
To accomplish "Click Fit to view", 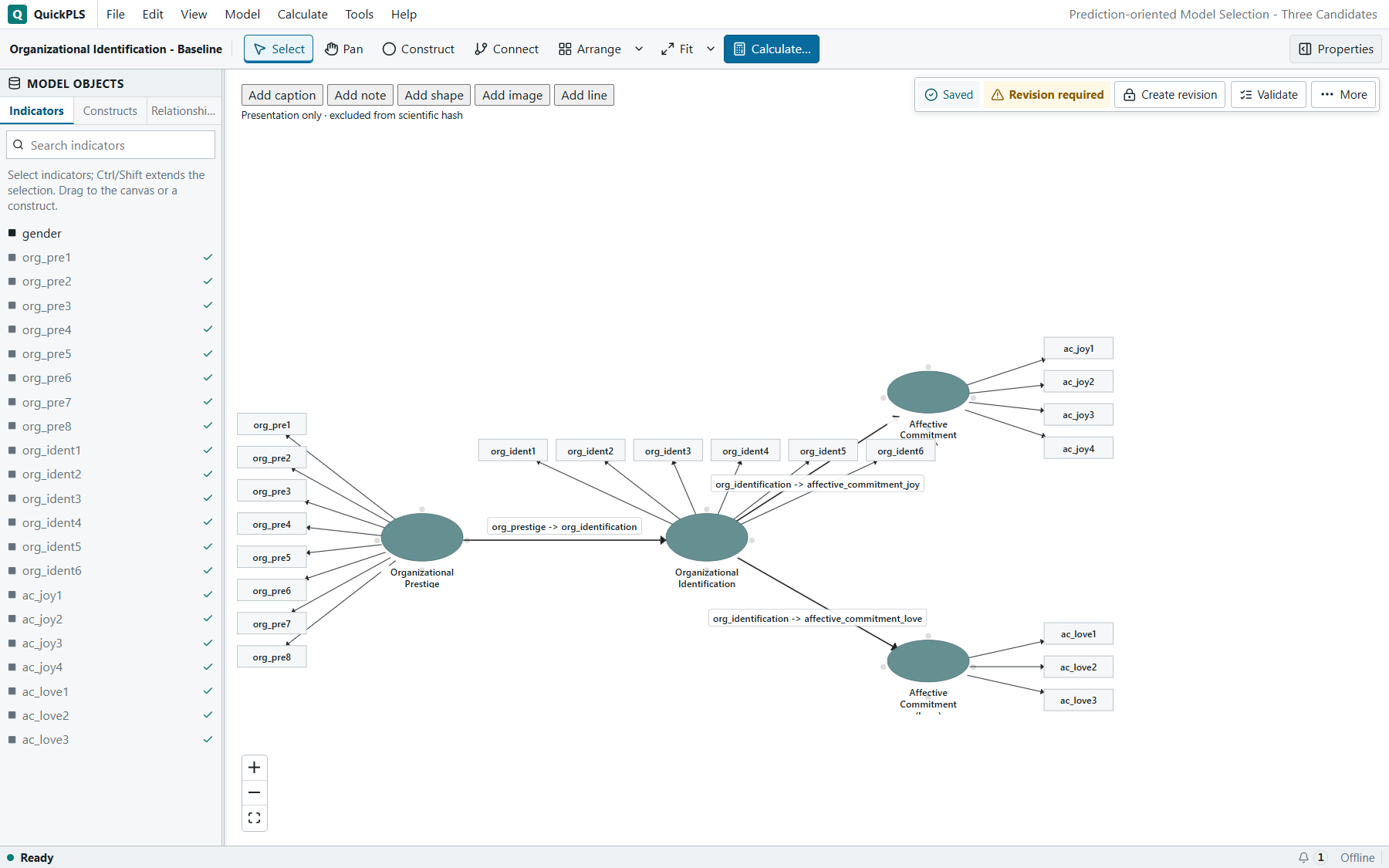I will coord(677,49).
